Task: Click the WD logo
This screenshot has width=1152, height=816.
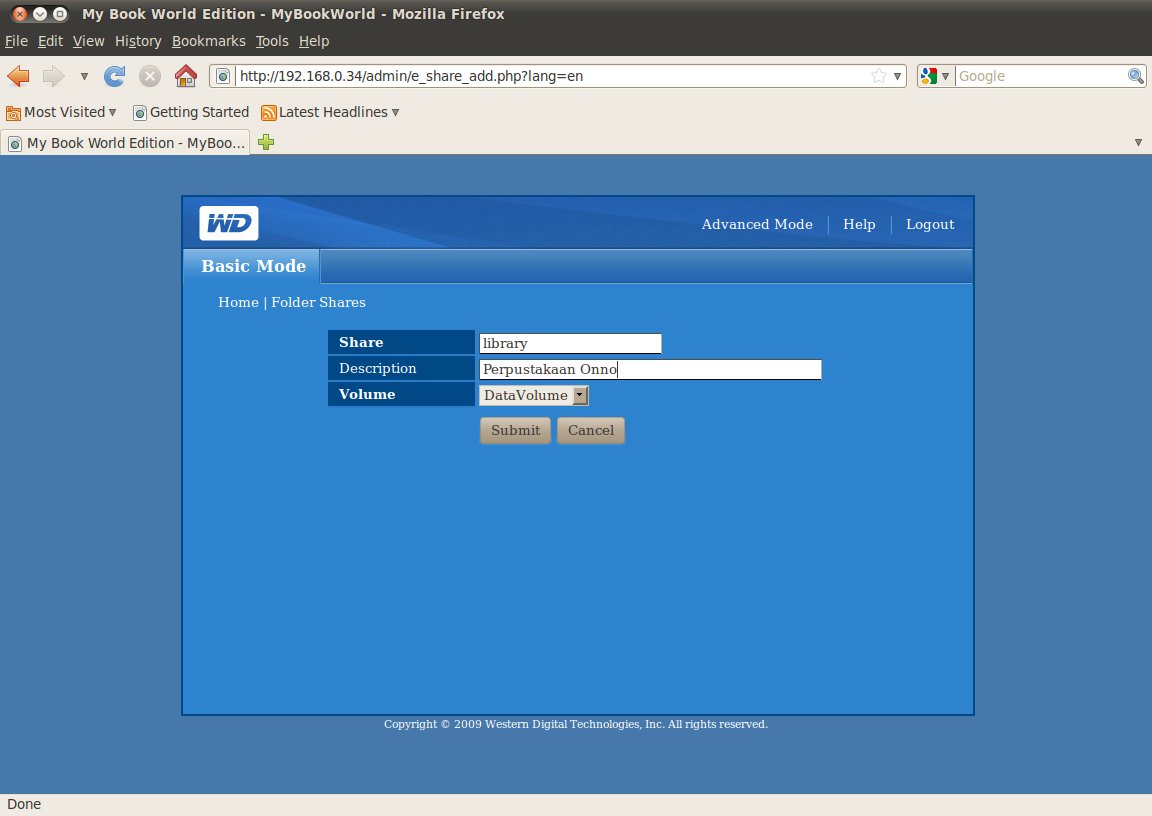Action: coord(228,223)
